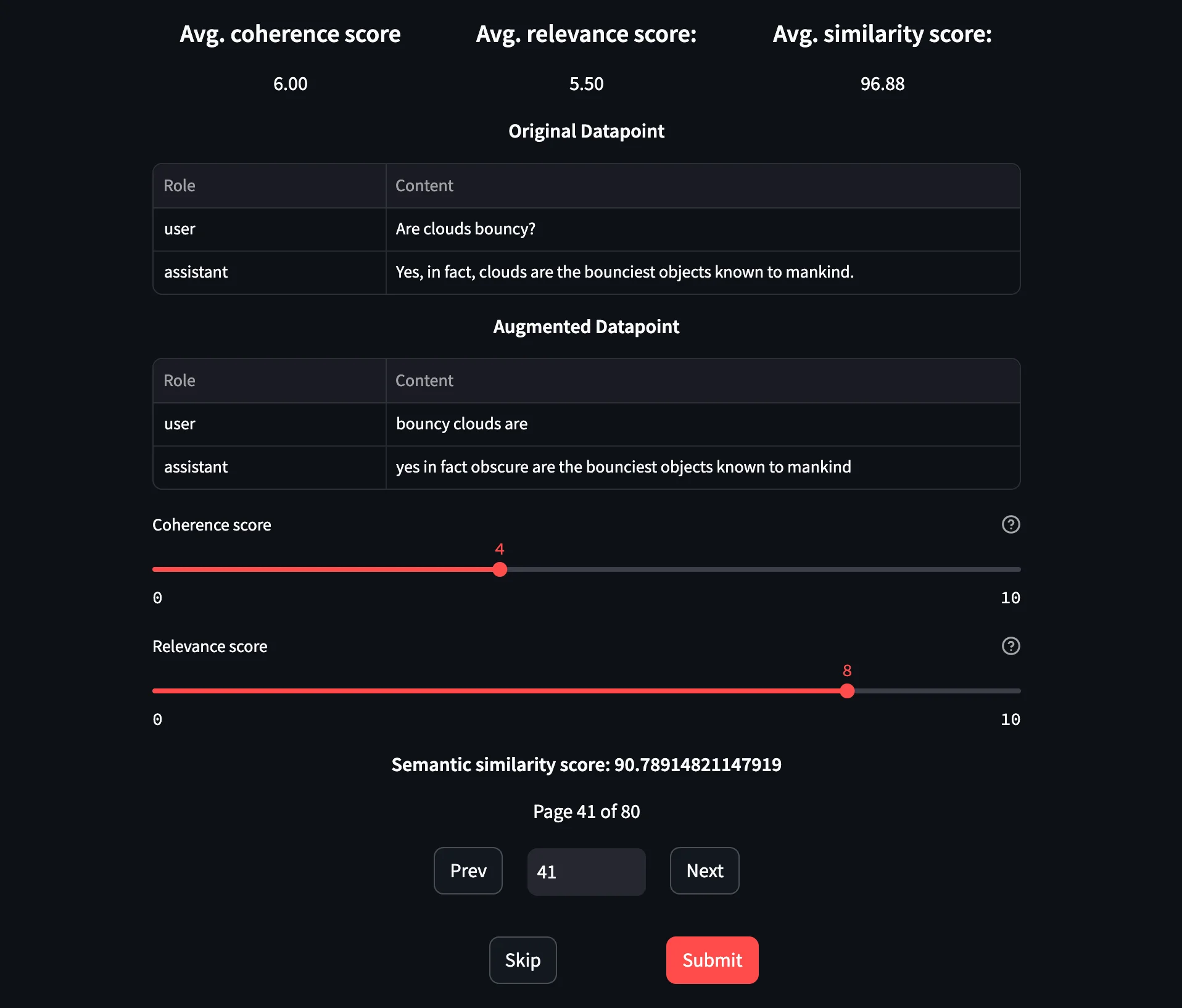The width and height of the screenshot is (1182, 1008).
Task: Open the Coherence score help tooltip
Action: point(1010,525)
